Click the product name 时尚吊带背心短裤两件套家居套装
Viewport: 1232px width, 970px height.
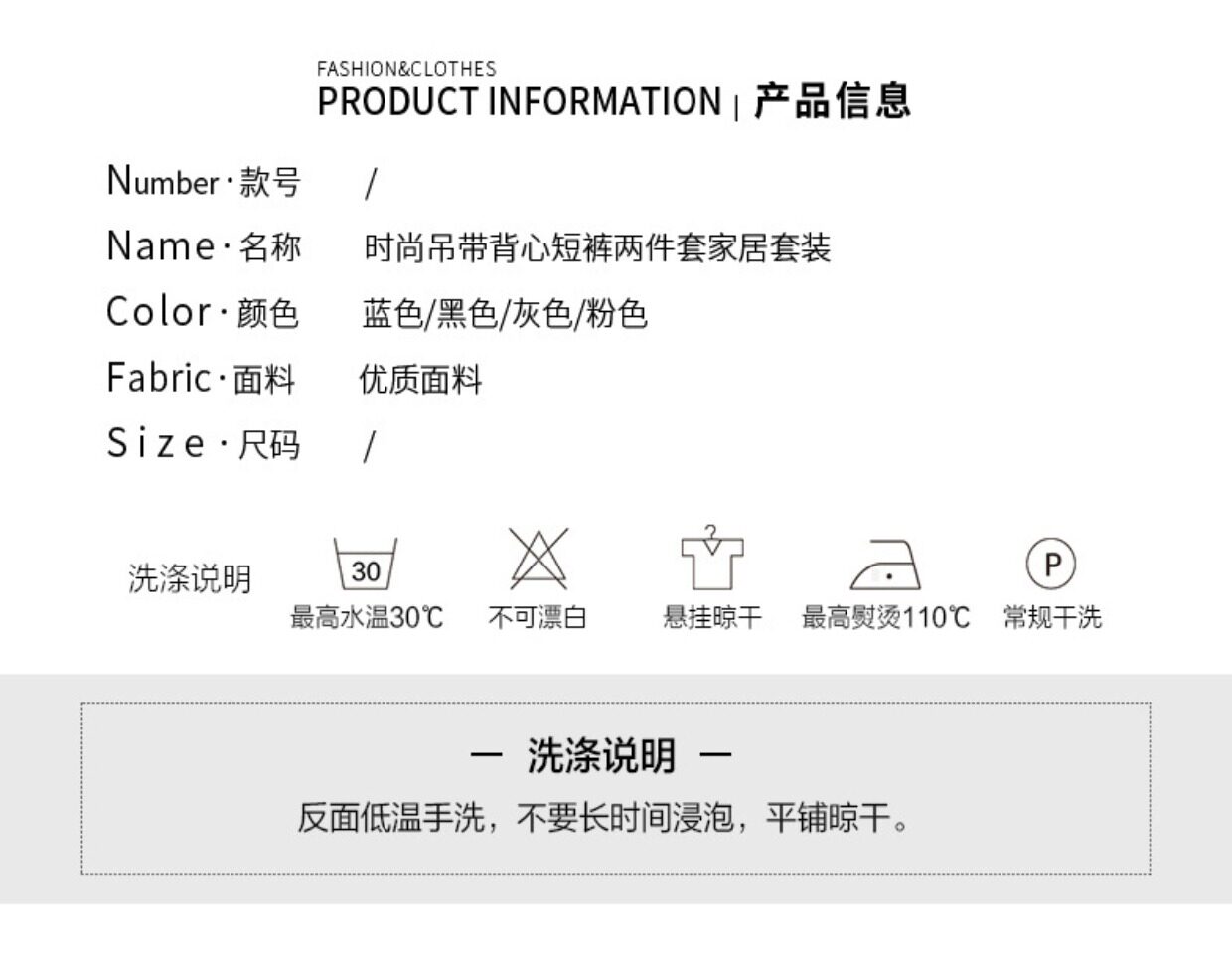coord(597,247)
